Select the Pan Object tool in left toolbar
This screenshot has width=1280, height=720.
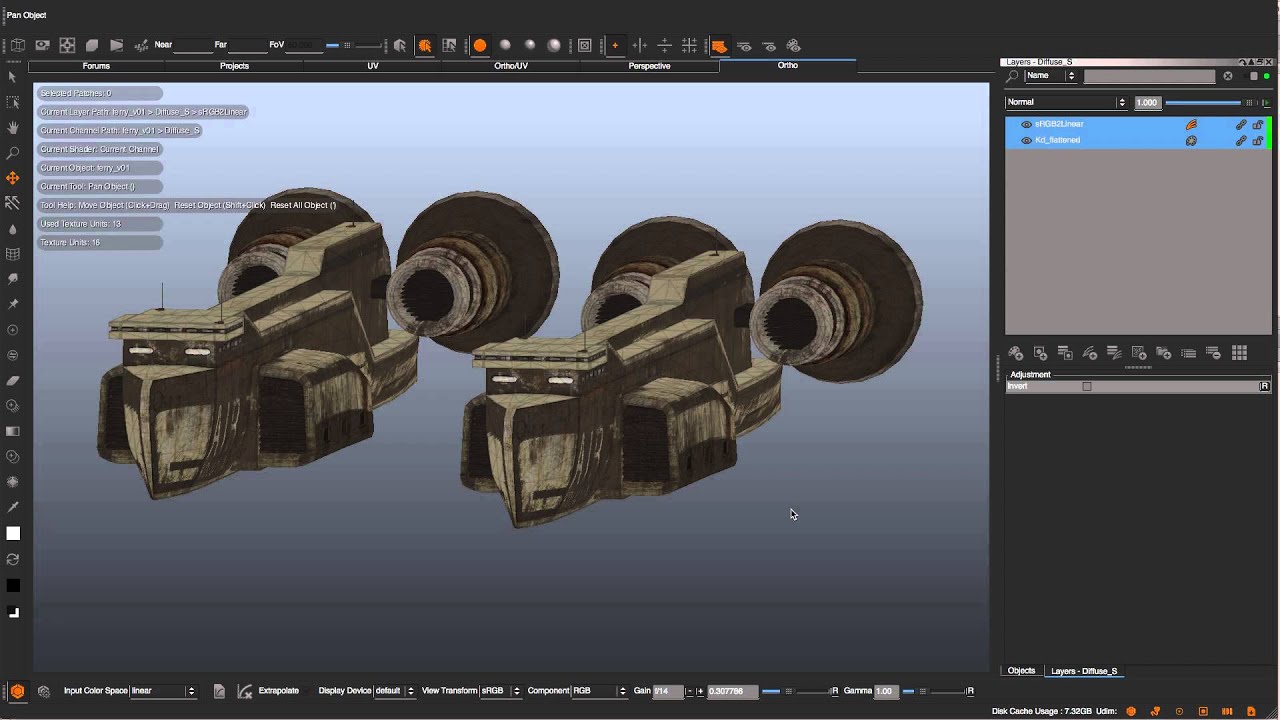click(13, 178)
